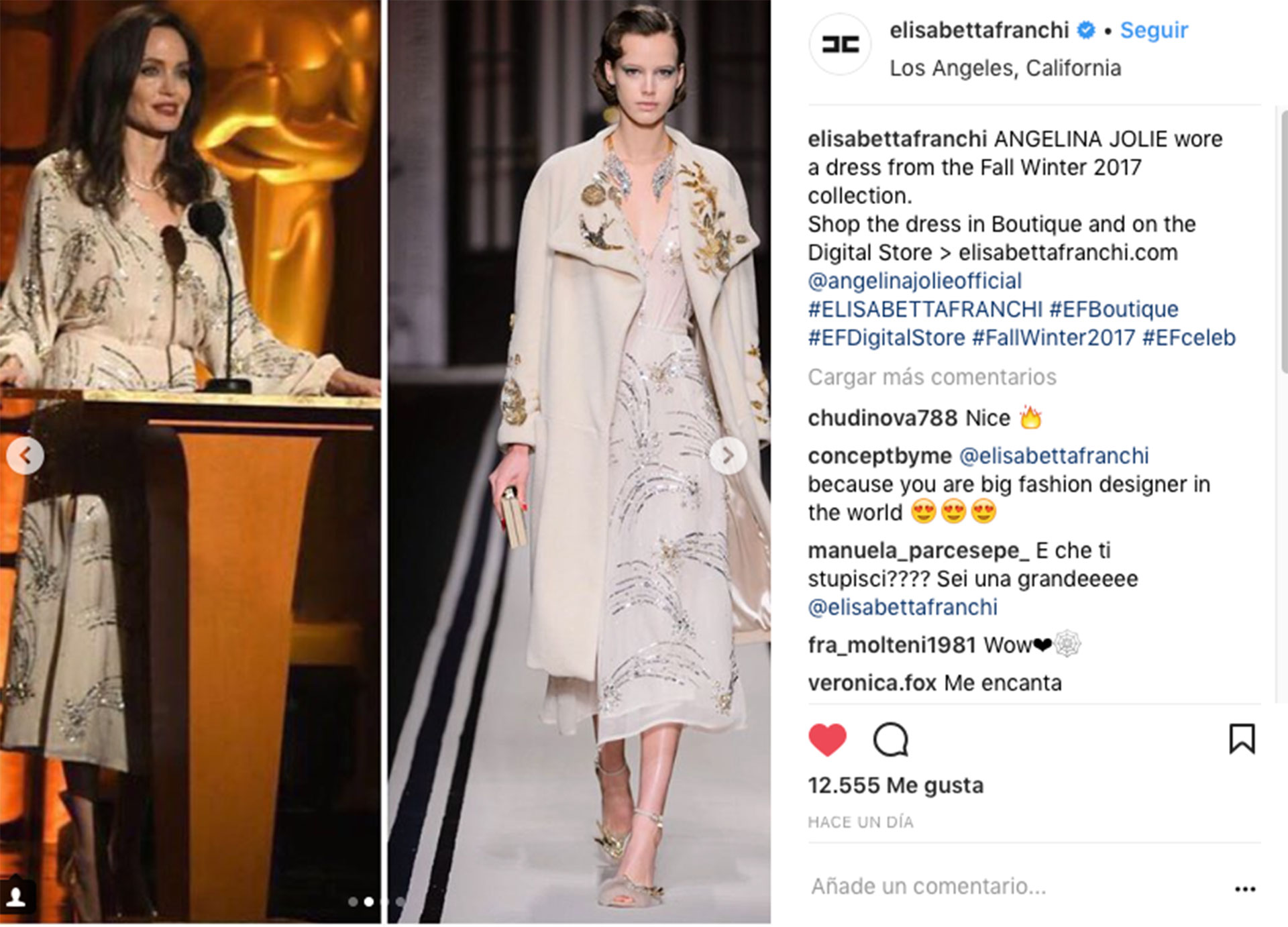
Task: Open the chudinova788 commenter profile
Action: tap(882, 418)
